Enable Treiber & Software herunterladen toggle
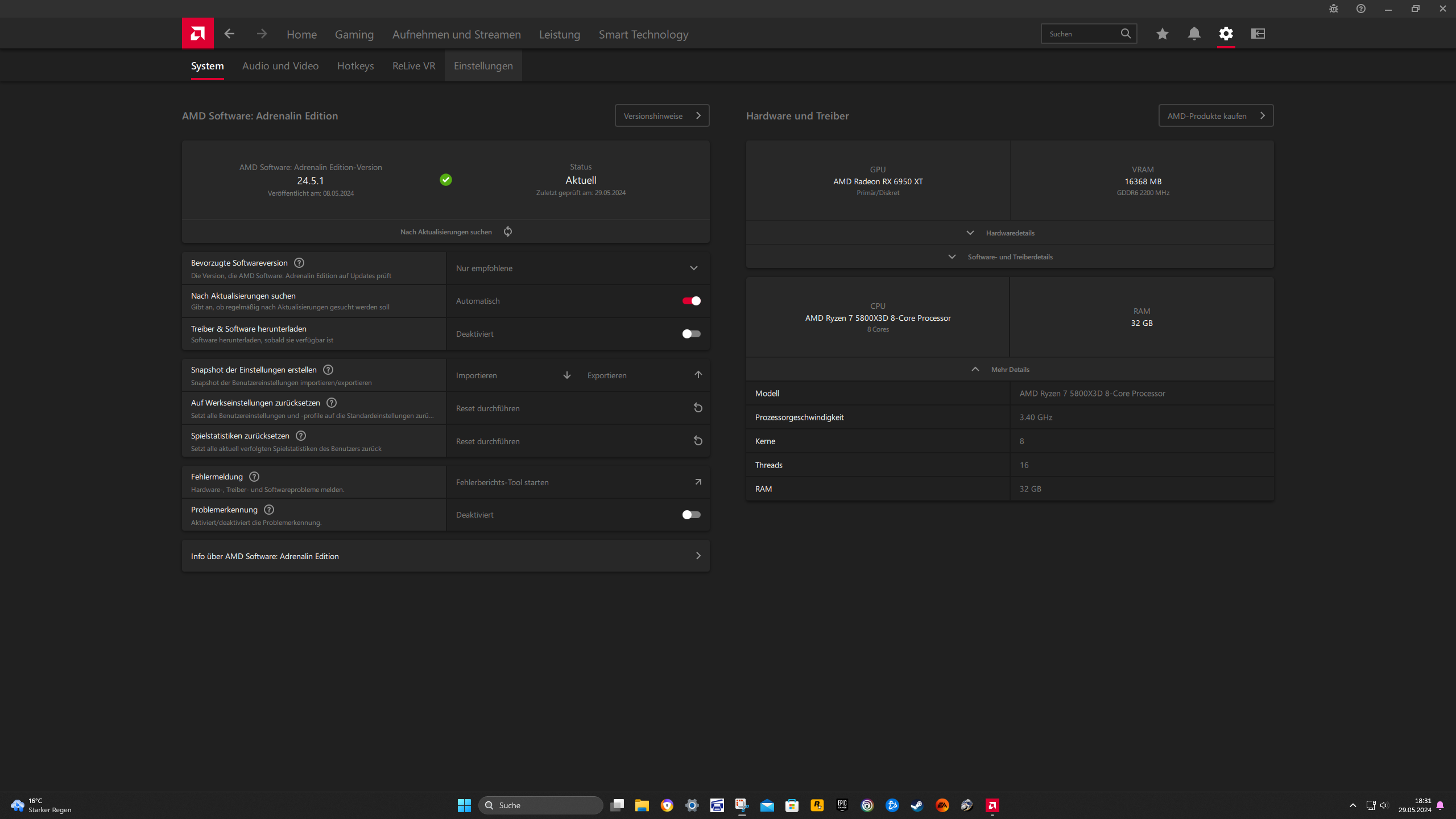This screenshot has width=1456, height=819. (691, 334)
